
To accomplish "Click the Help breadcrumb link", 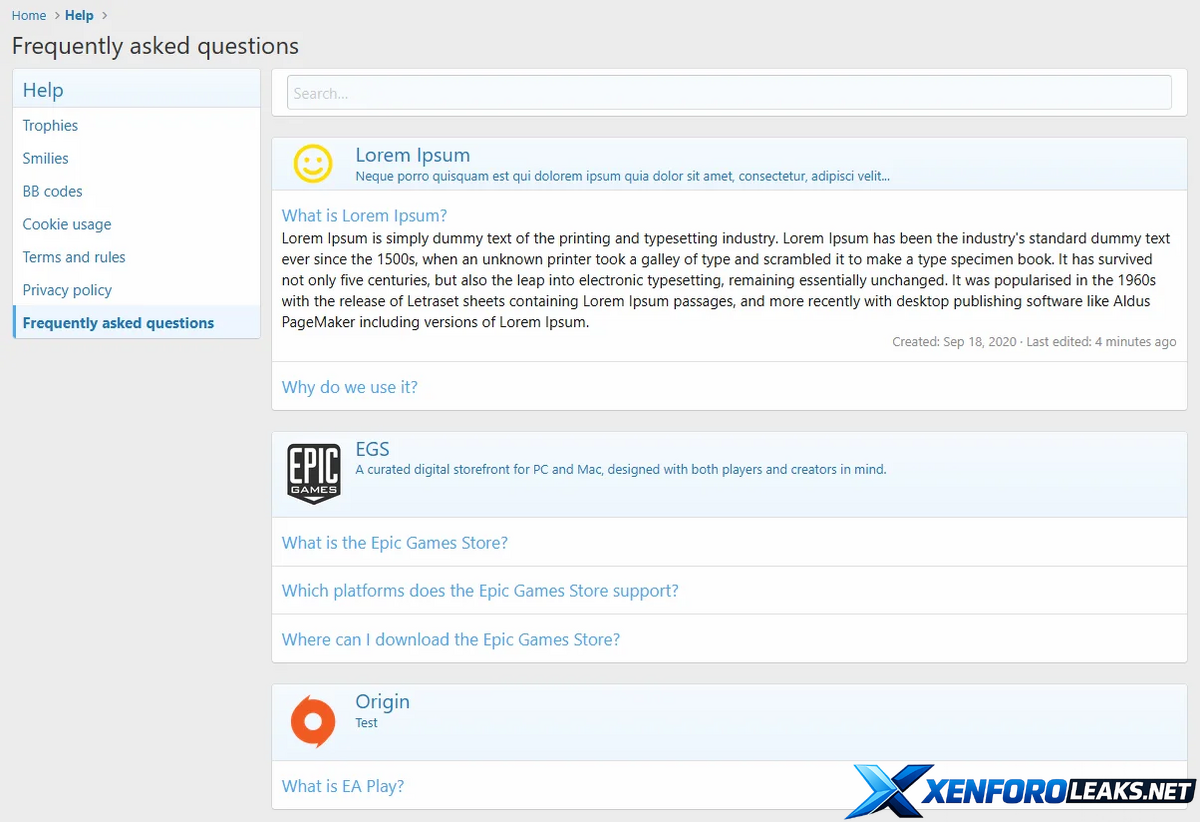I will click(x=79, y=16).
